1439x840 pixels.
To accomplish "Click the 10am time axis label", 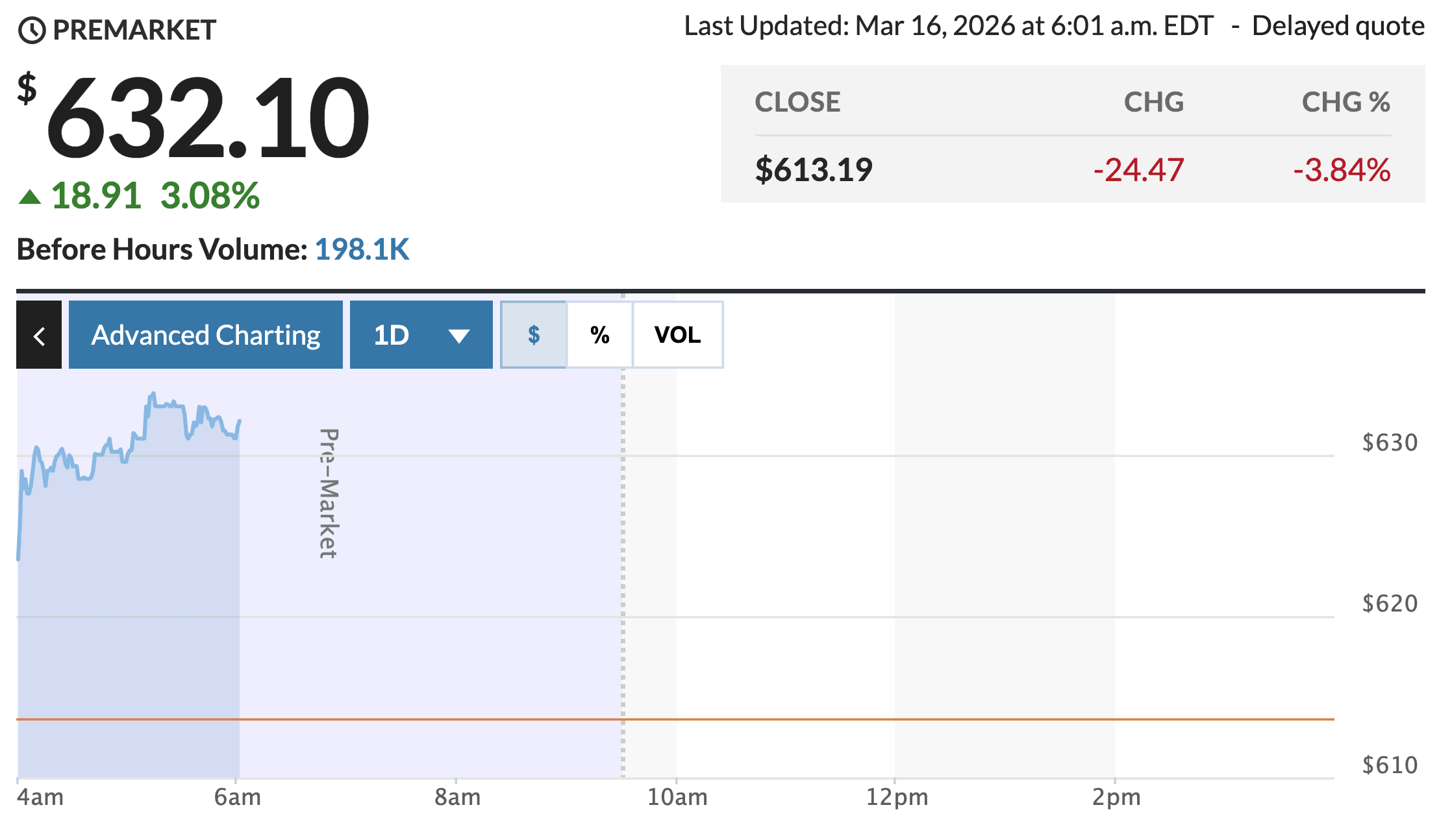I will pyautogui.click(x=677, y=797).
